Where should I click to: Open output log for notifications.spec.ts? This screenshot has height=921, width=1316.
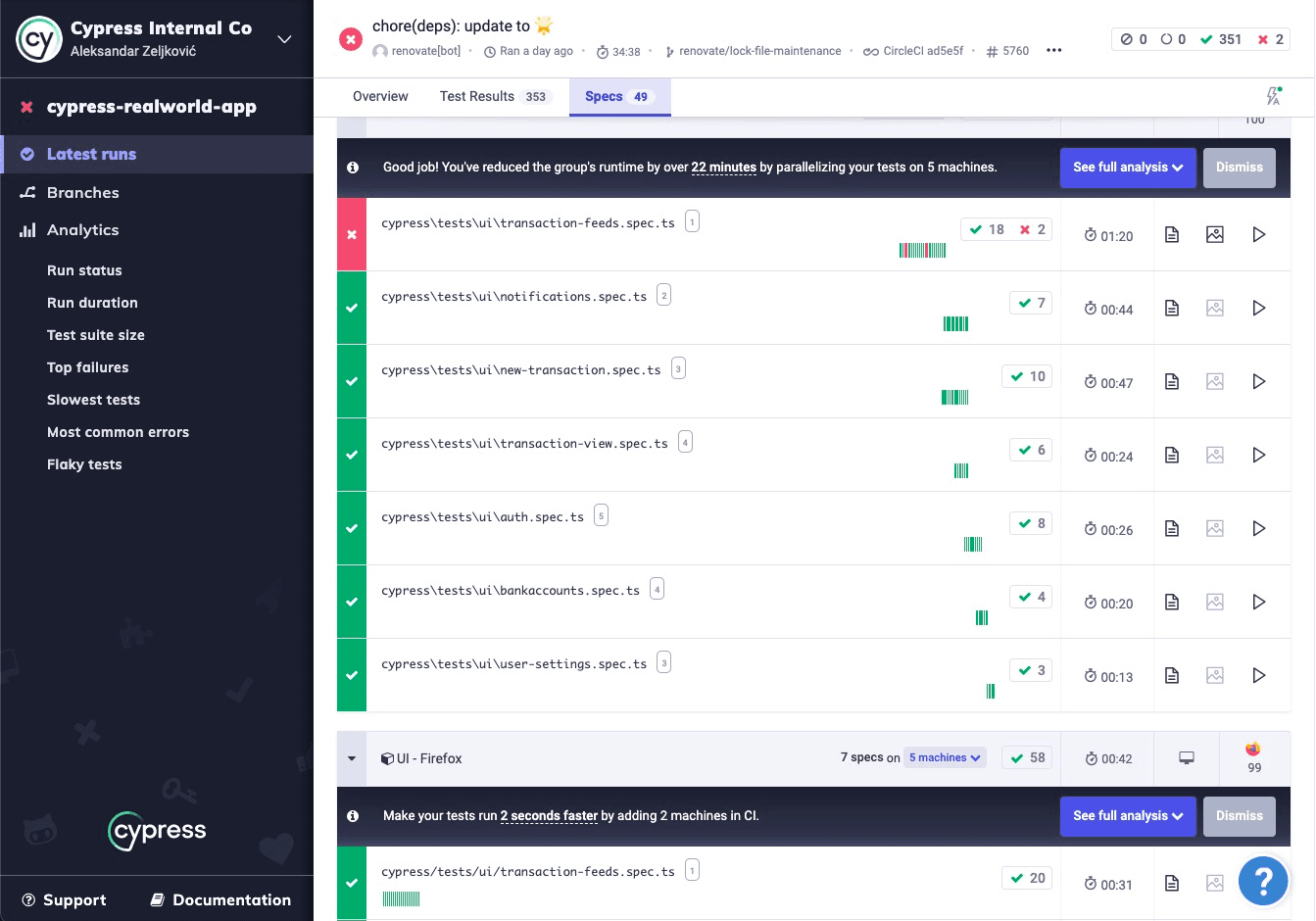click(1171, 308)
